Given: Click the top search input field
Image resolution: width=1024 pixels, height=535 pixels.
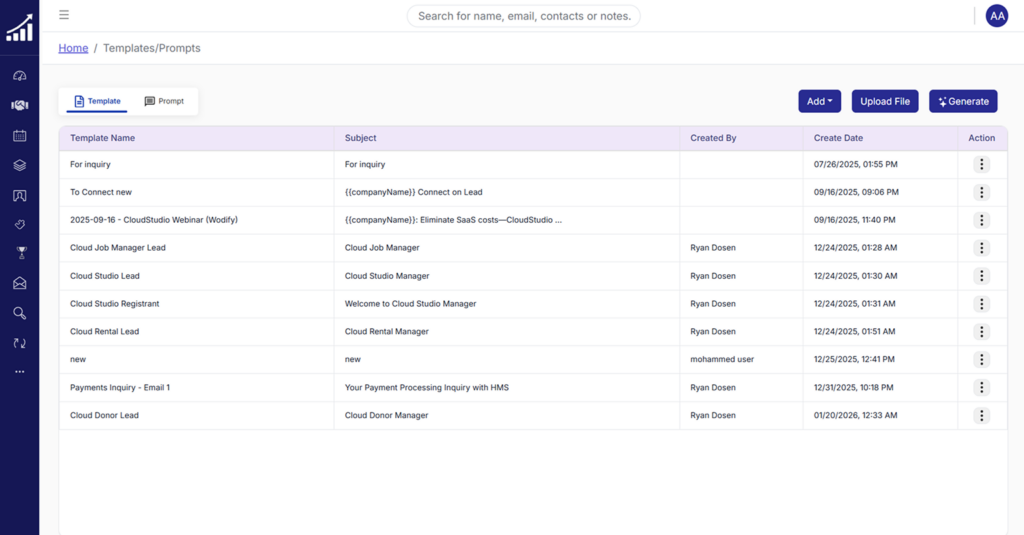Looking at the screenshot, I should click(523, 16).
